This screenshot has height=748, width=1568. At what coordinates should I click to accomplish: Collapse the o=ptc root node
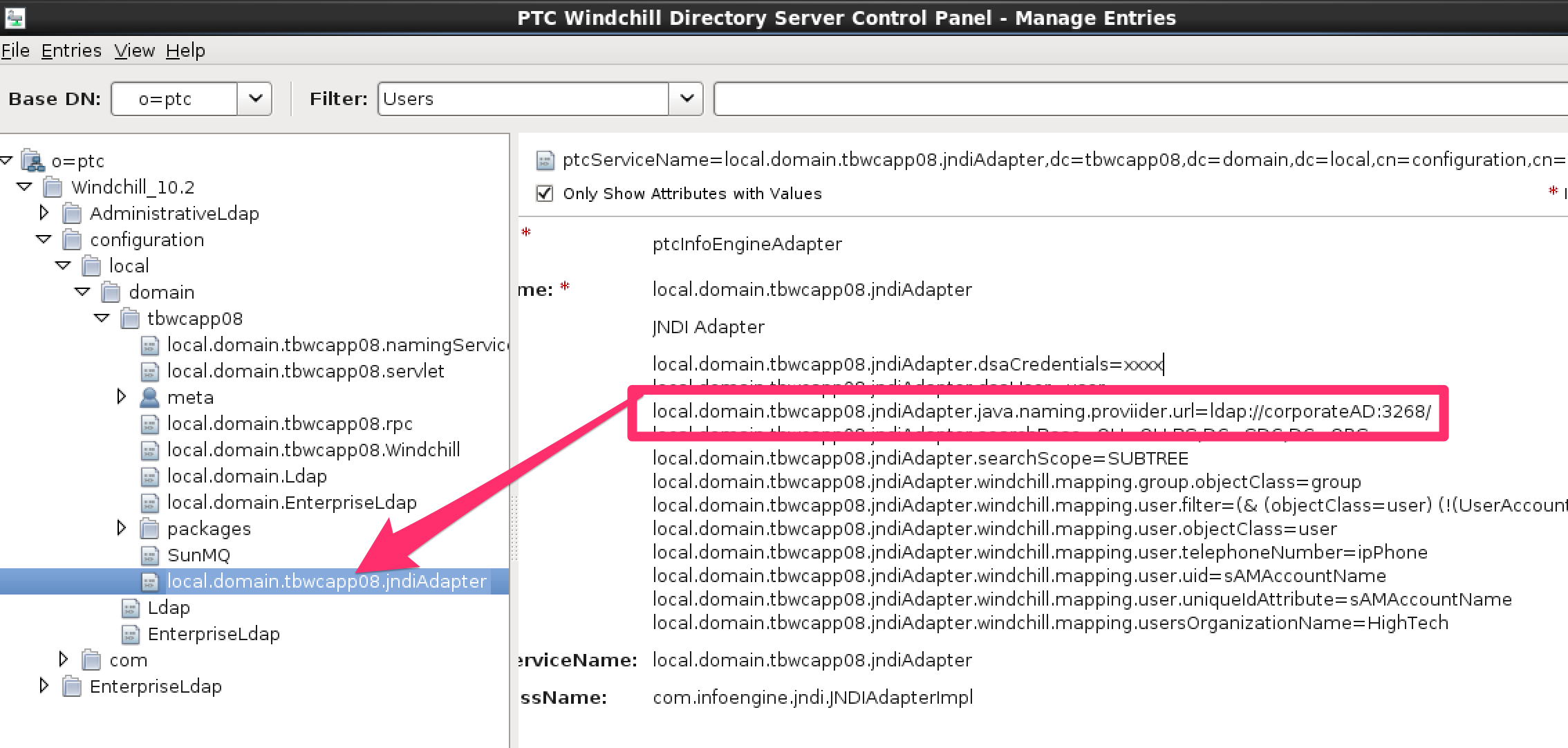coord(6,160)
